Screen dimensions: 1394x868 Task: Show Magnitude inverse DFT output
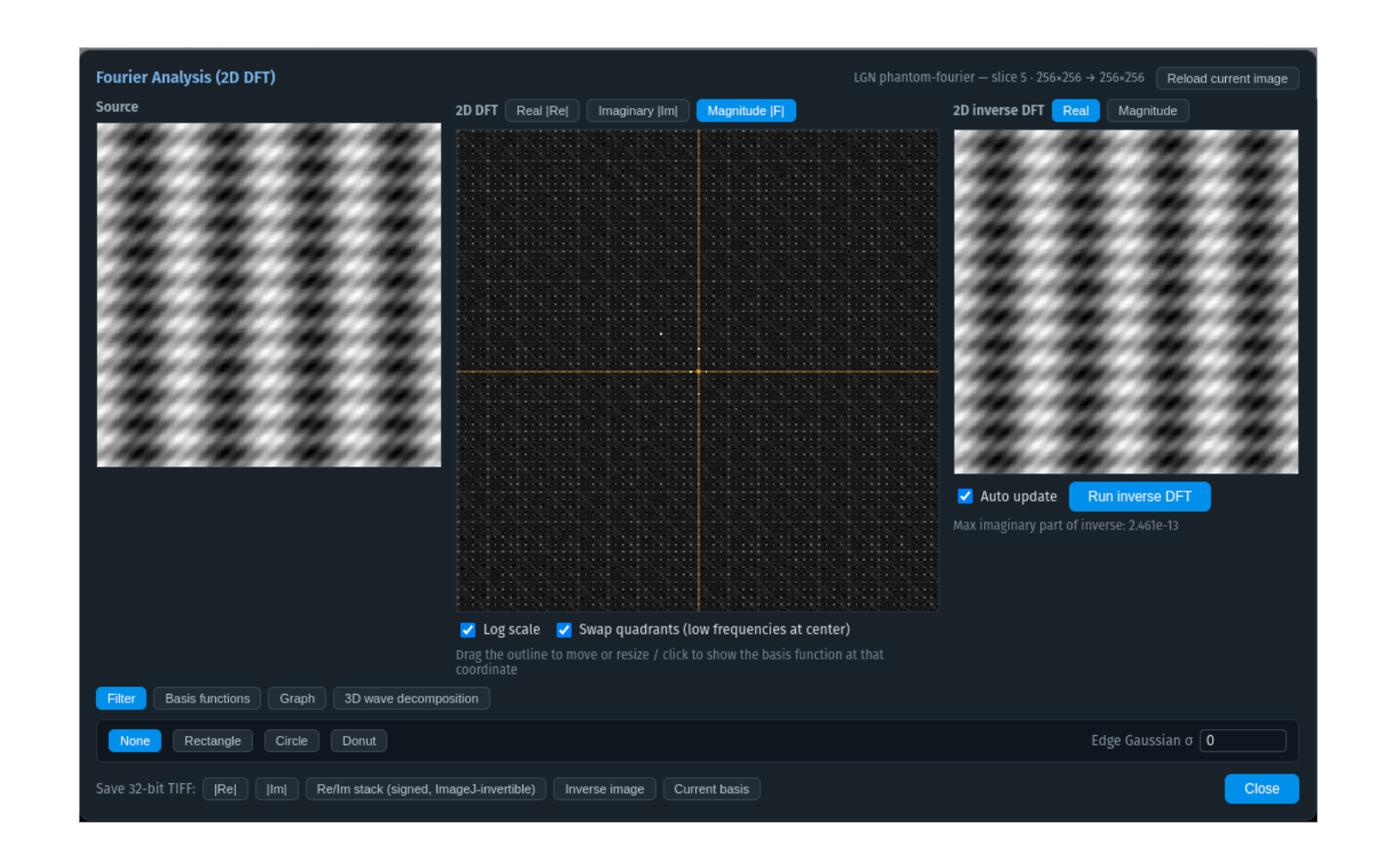coord(1147,111)
